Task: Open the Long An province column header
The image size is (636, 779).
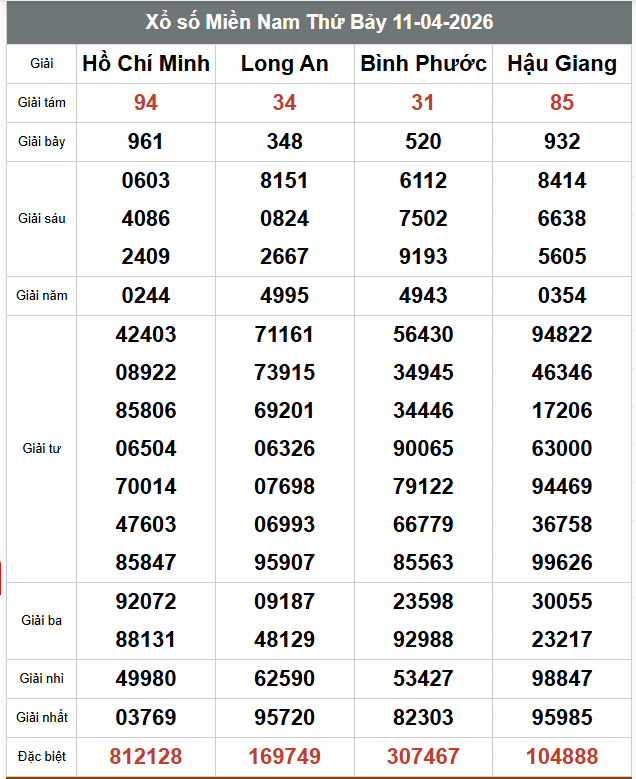Action: click(x=284, y=64)
